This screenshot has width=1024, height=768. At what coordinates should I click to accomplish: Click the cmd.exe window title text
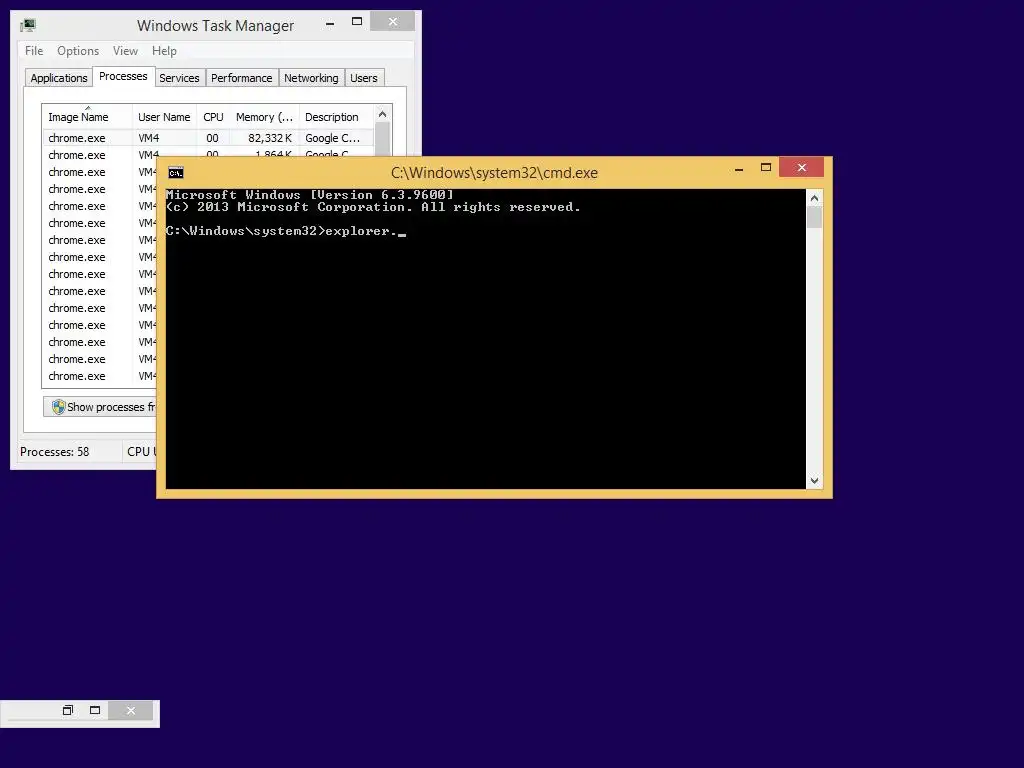(x=494, y=173)
